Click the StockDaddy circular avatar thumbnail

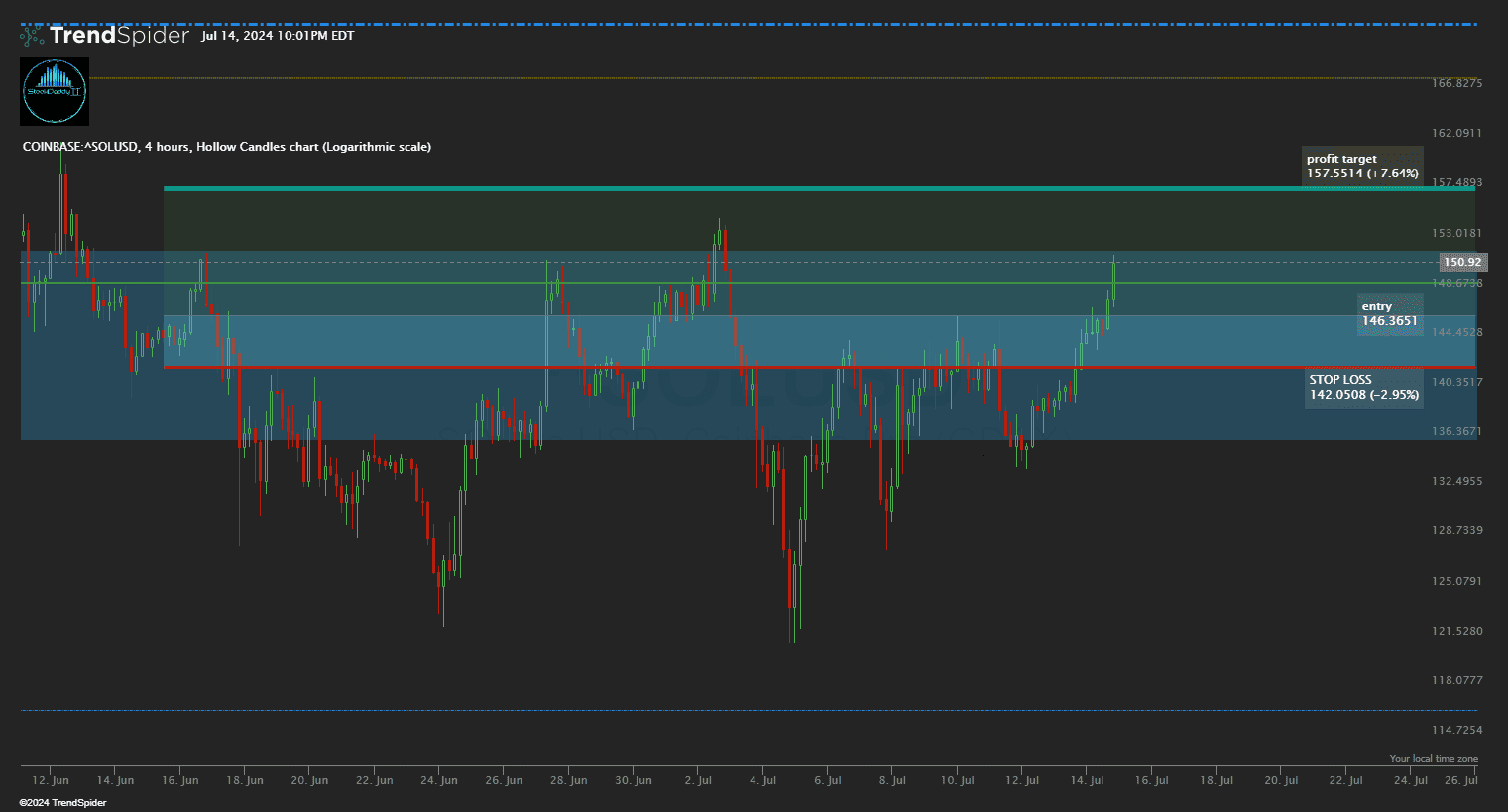tap(55, 90)
